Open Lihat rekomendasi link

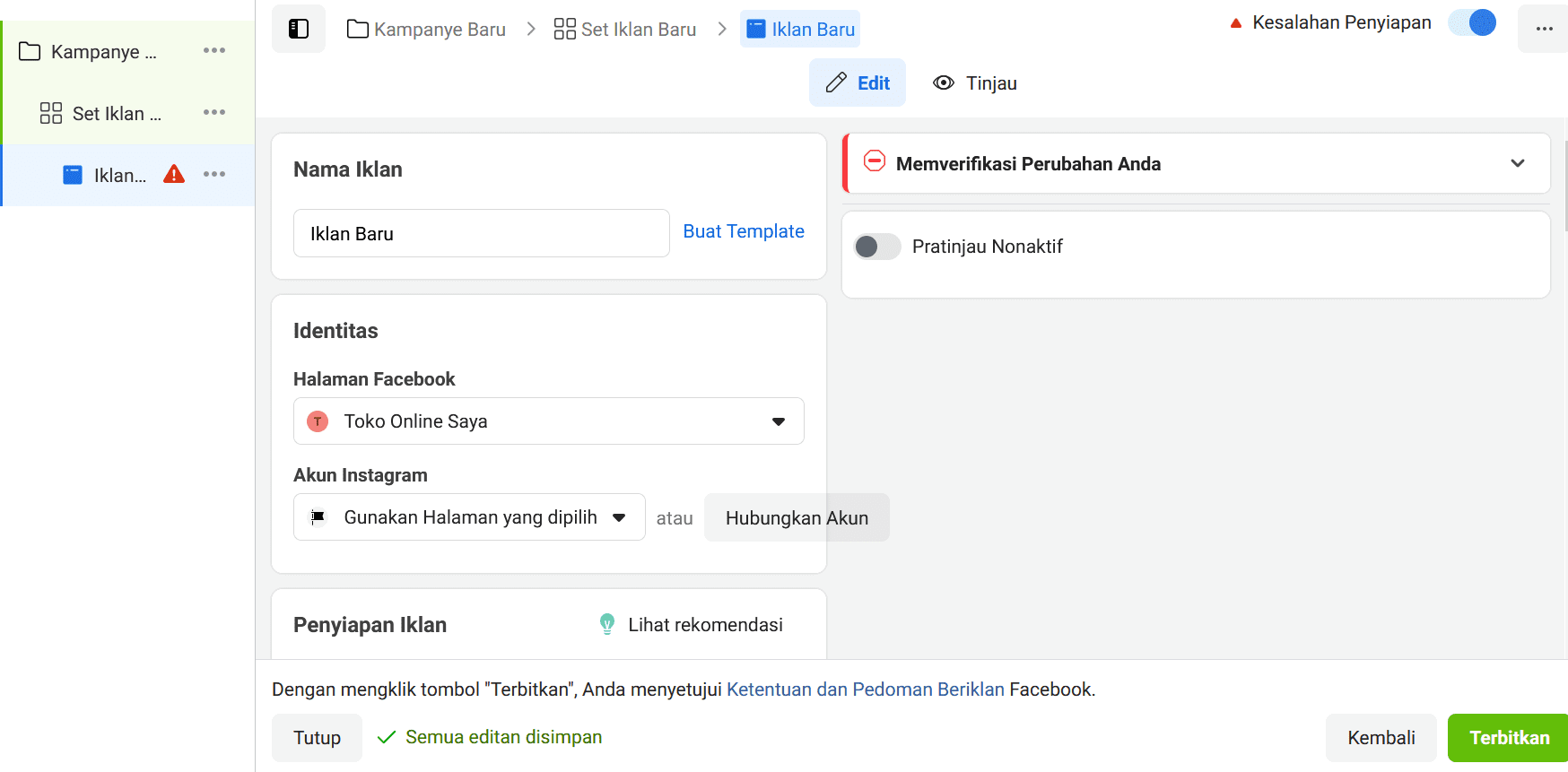705,625
